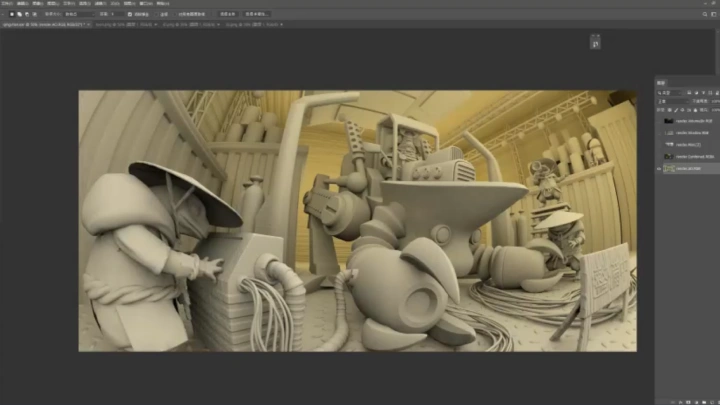Hide the render.AO.RGB layer eye icon

659,169
